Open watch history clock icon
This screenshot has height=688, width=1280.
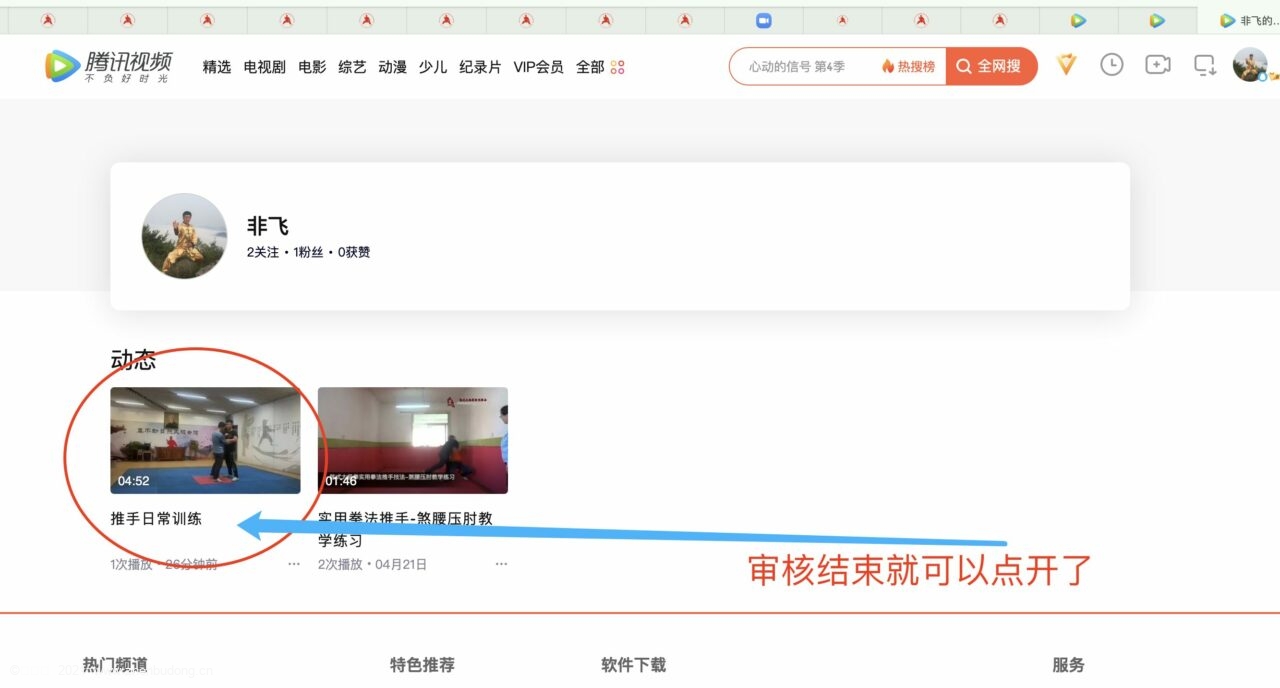(1111, 65)
